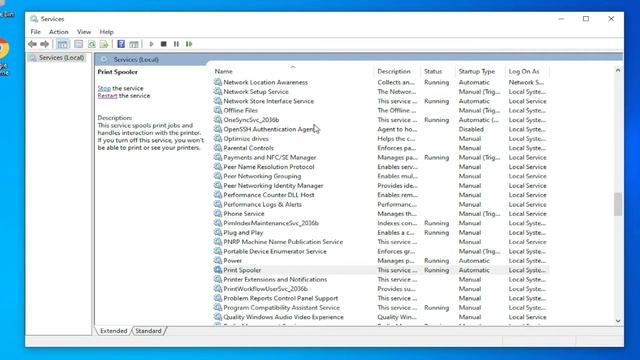The width and height of the screenshot is (640, 360).
Task: Click gear icon next to Phone Service
Action: point(218,213)
